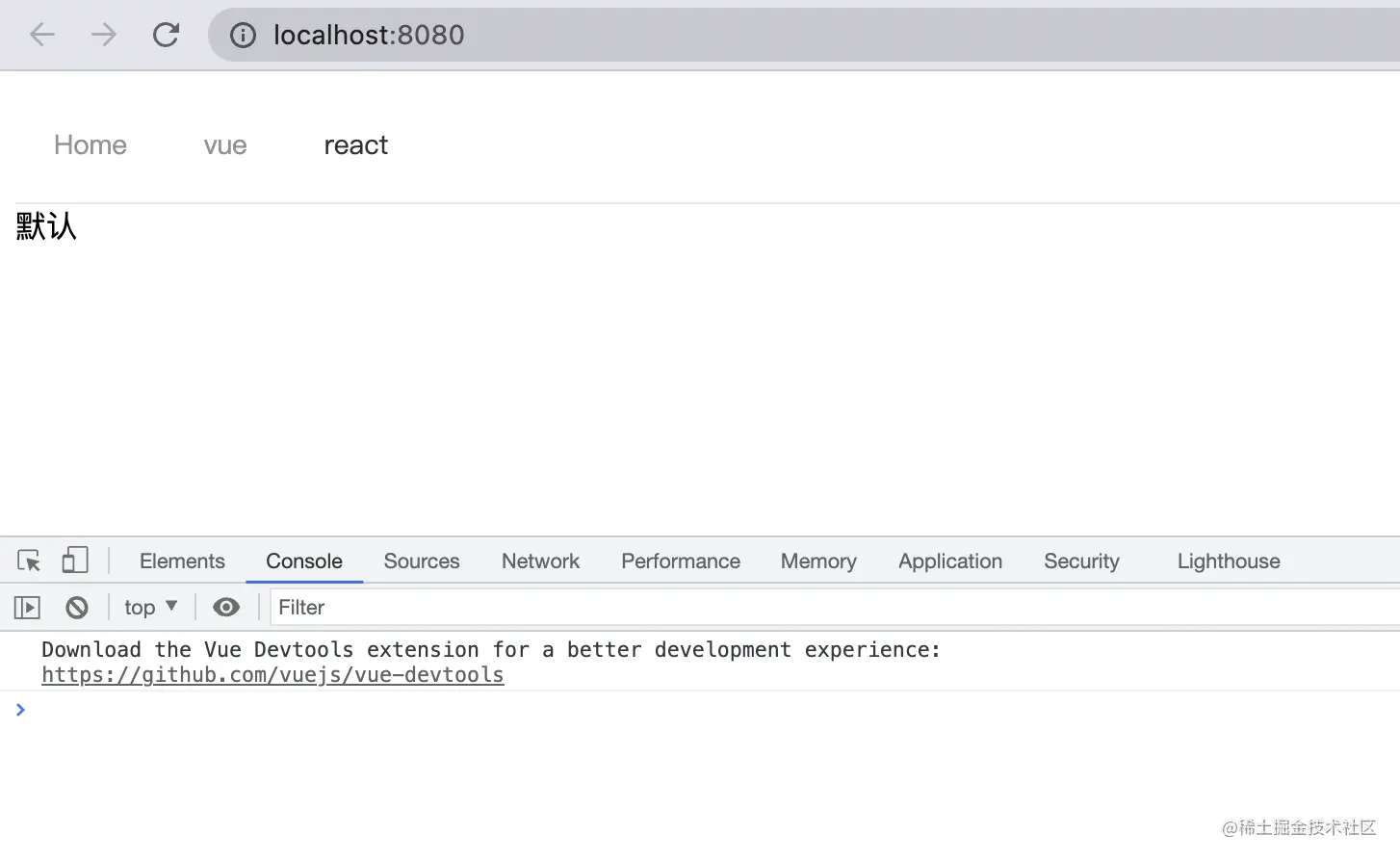The width and height of the screenshot is (1400, 861).
Task: Navigate to the Home page link
Action: coord(91,144)
